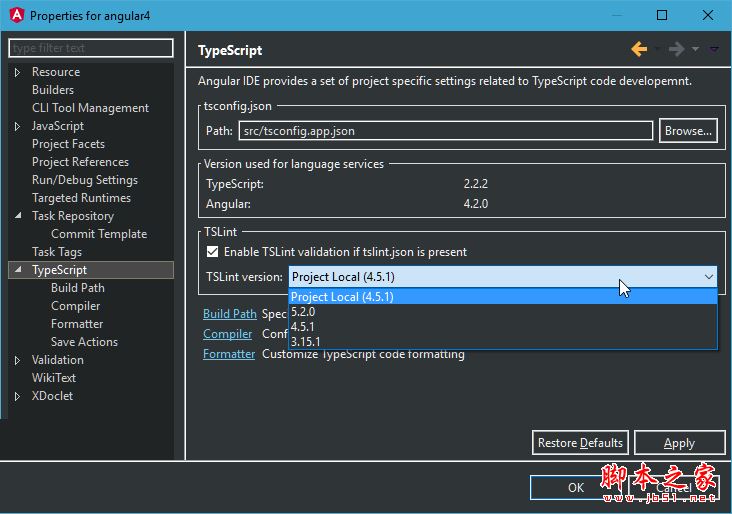This screenshot has height=514, width=732.
Task: Choose TSLint version 3.15.1
Action: [503, 342]
